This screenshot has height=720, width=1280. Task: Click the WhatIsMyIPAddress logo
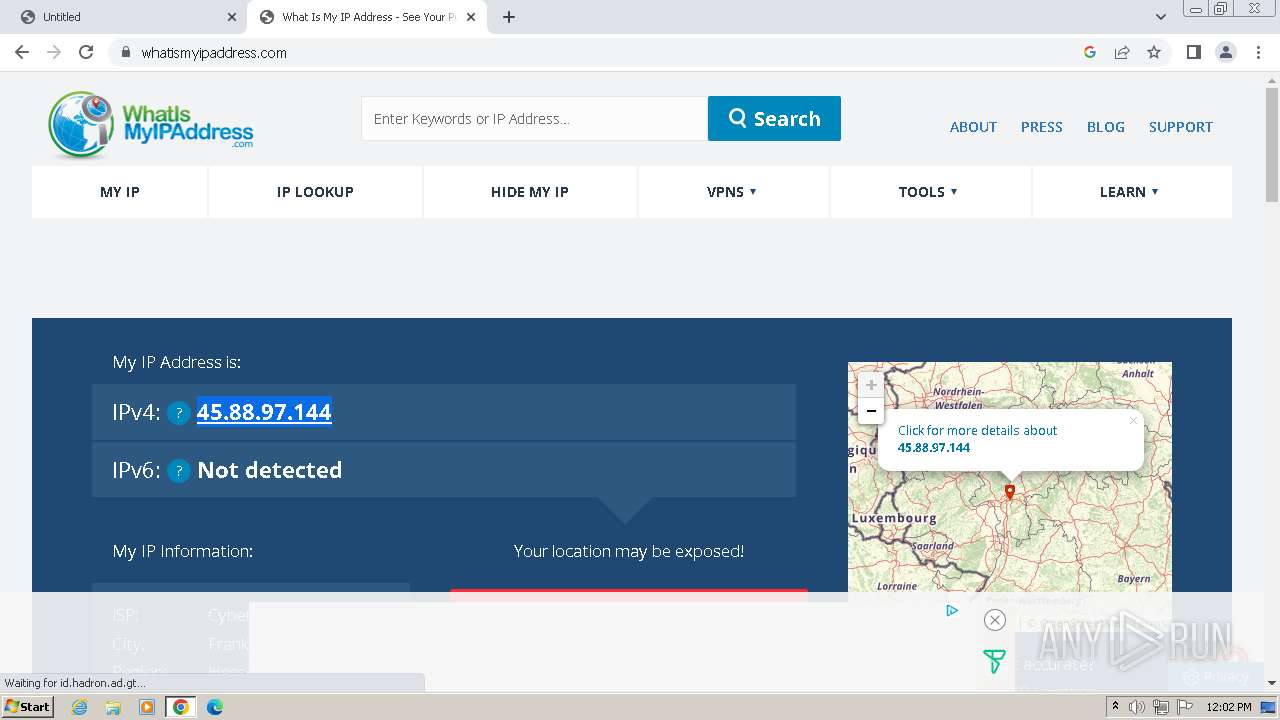click(151, 125)
